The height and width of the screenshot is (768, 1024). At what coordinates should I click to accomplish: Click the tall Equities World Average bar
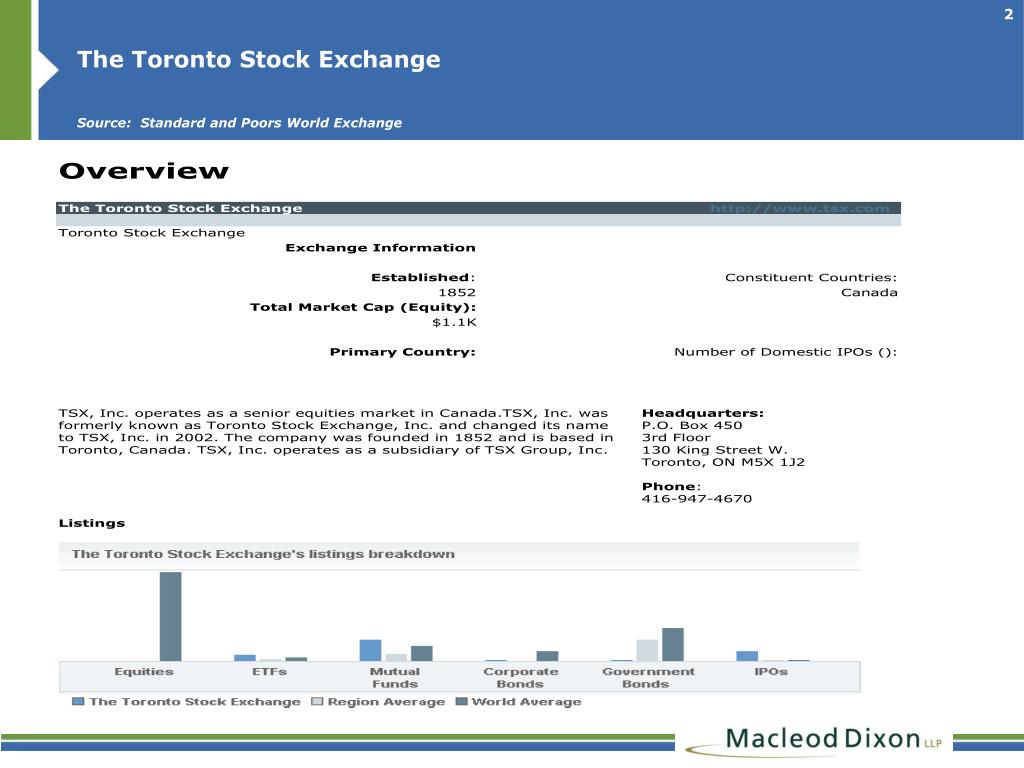(x=170, y=616)
